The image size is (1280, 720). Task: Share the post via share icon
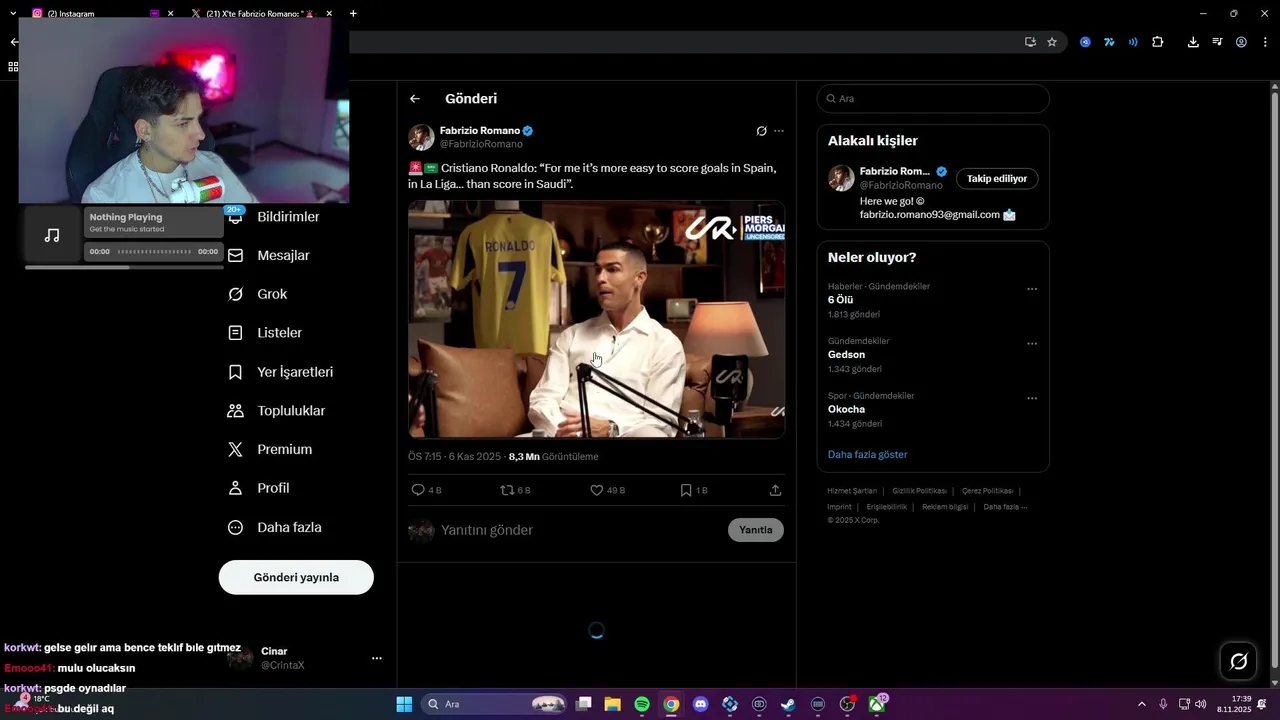pos(775,490)
